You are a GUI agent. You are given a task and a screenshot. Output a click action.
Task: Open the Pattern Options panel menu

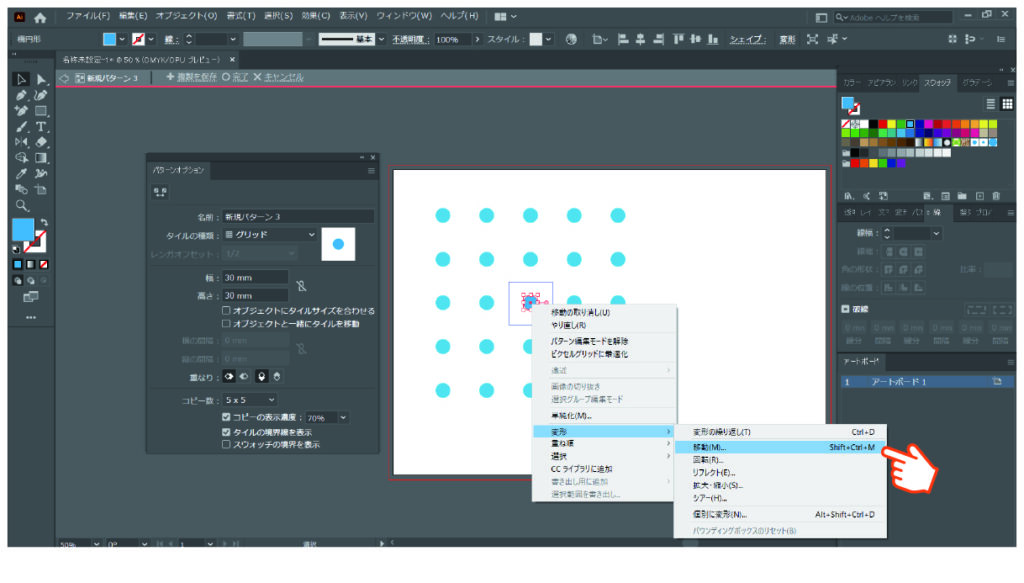click(x=371, y=170)
